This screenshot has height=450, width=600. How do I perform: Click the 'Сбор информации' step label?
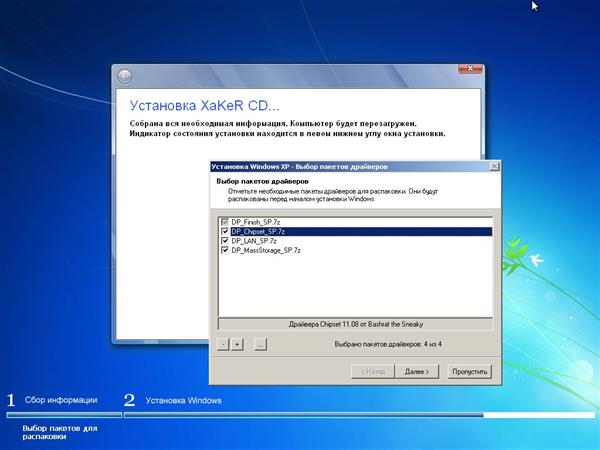pos(61,400)
